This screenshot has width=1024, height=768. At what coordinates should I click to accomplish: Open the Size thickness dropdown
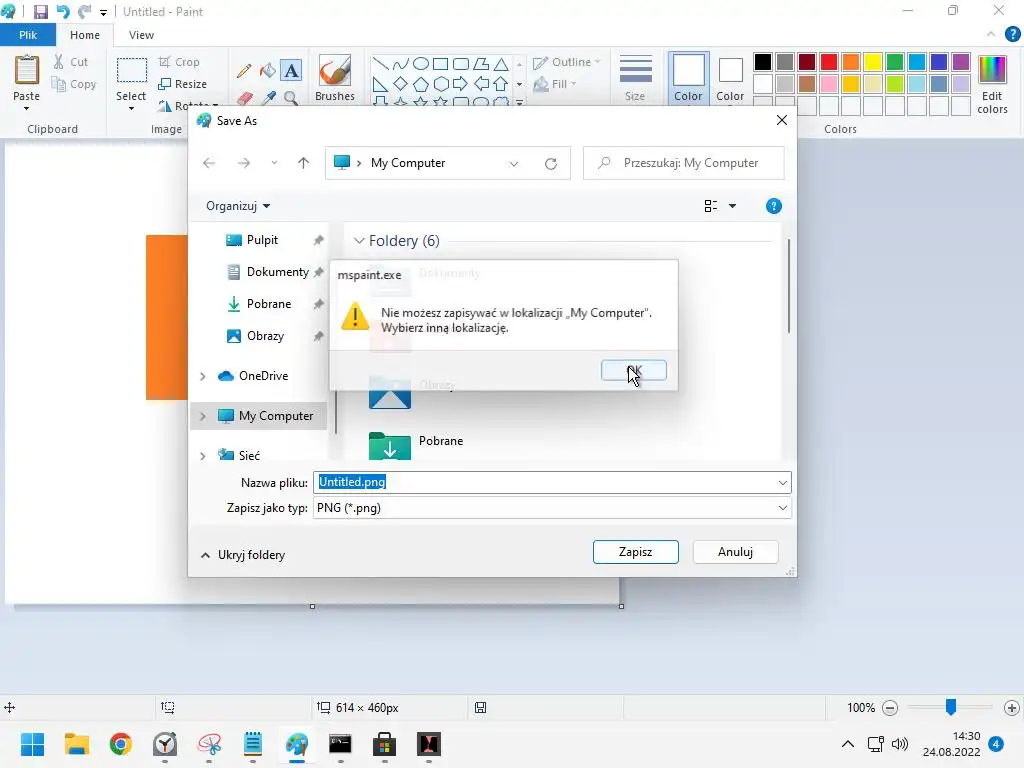point(635,78)
